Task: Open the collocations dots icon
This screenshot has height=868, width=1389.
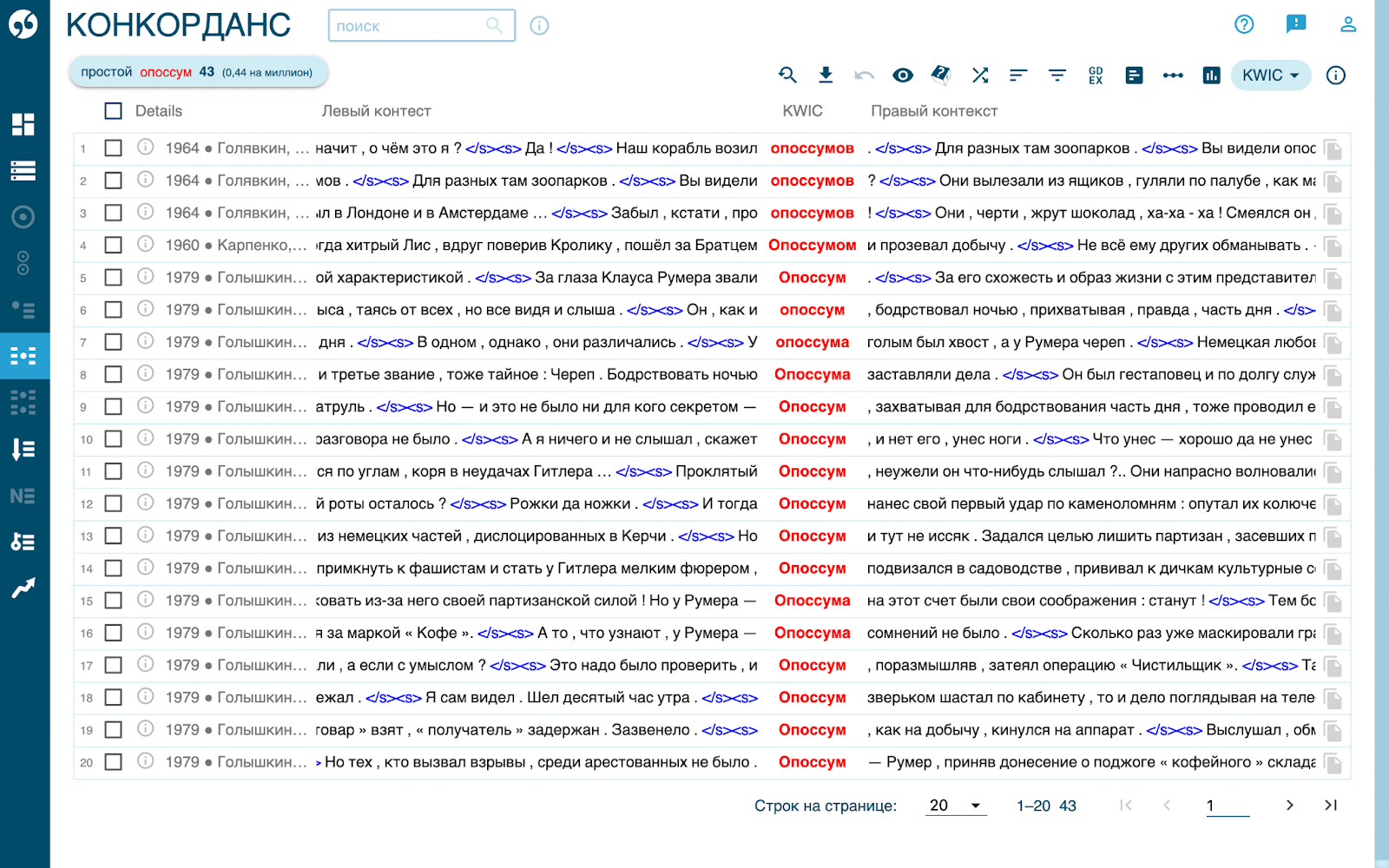Action: point(1173,76)
